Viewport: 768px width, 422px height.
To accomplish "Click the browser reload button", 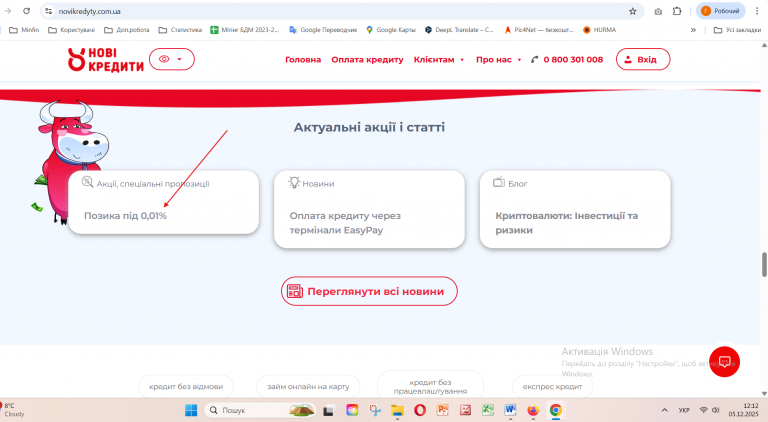I will 26,11.
